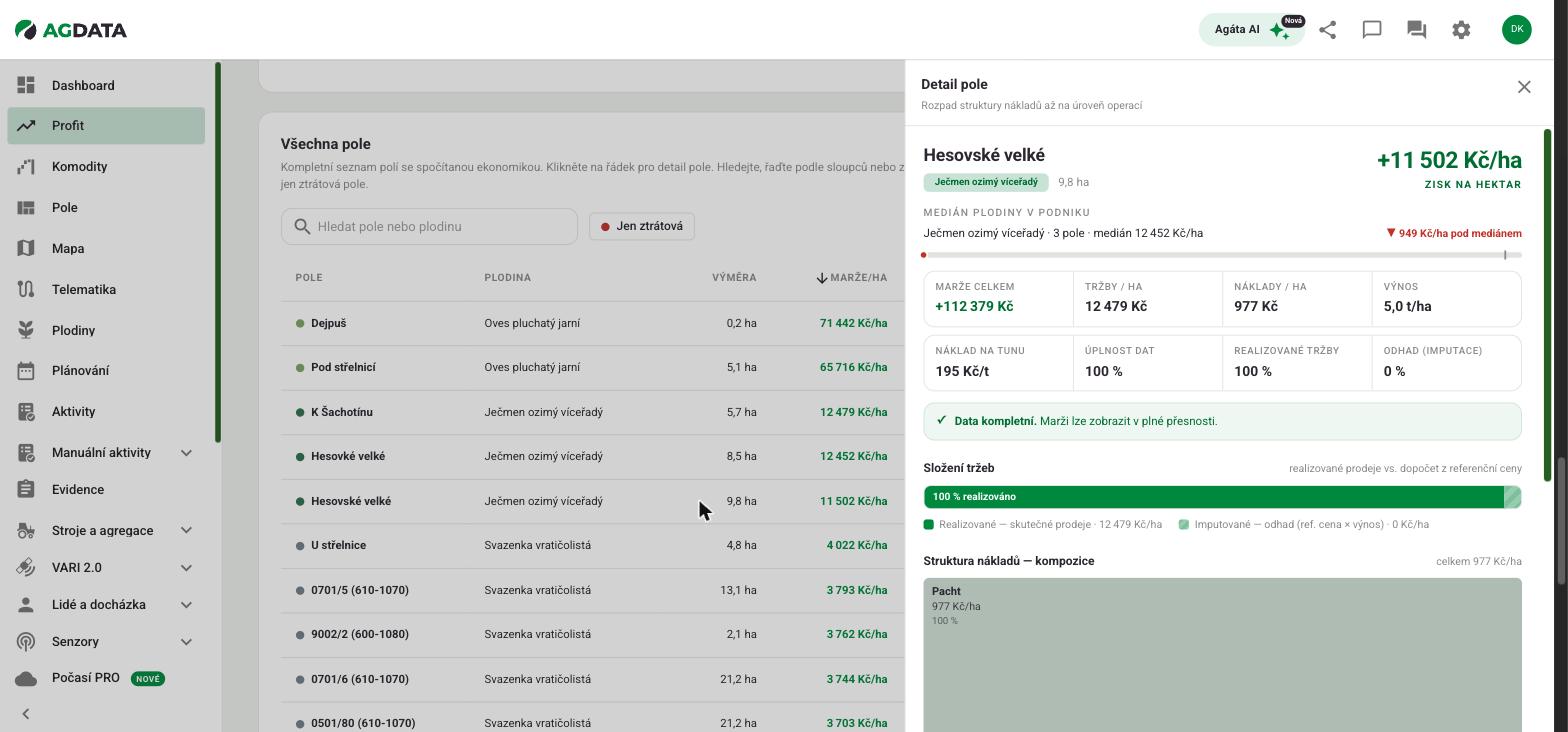Click the Pacht cost composition block
The height and width of the screenshot is (732, 1568).
click(1222, 655)
